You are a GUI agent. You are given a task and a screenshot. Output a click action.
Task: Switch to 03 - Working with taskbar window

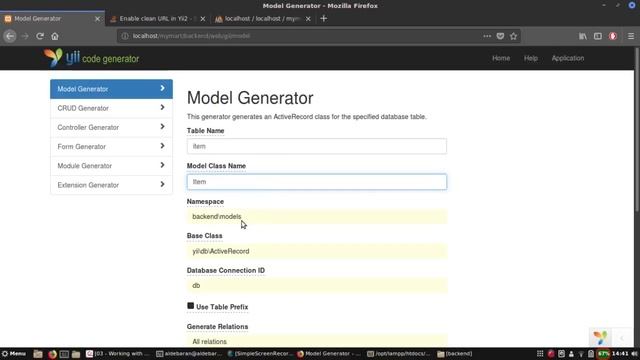118,353
